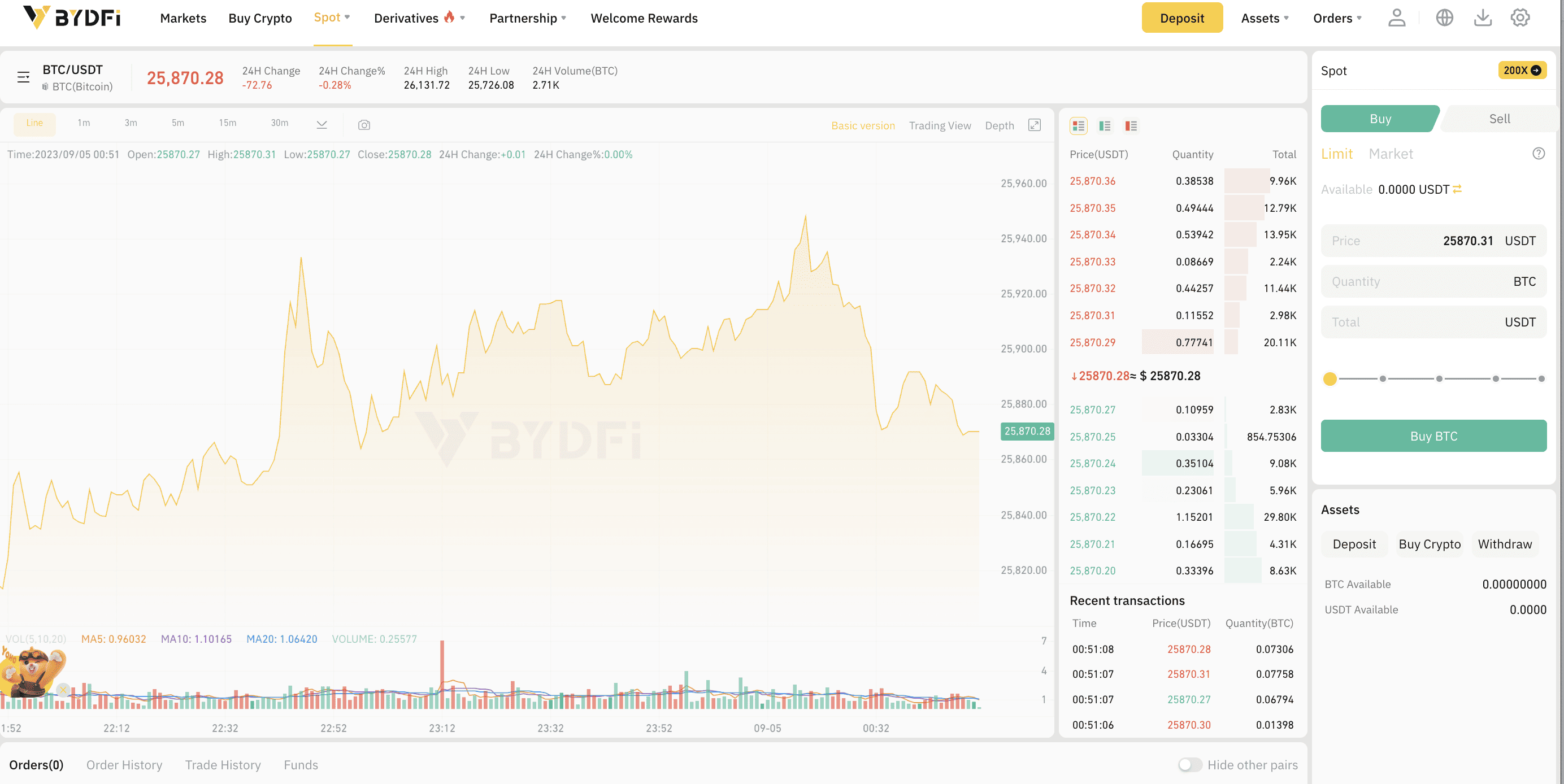Click the chart screenshot camera icon
Screen dimensions: 1564x784
click(x=364, y=125)
